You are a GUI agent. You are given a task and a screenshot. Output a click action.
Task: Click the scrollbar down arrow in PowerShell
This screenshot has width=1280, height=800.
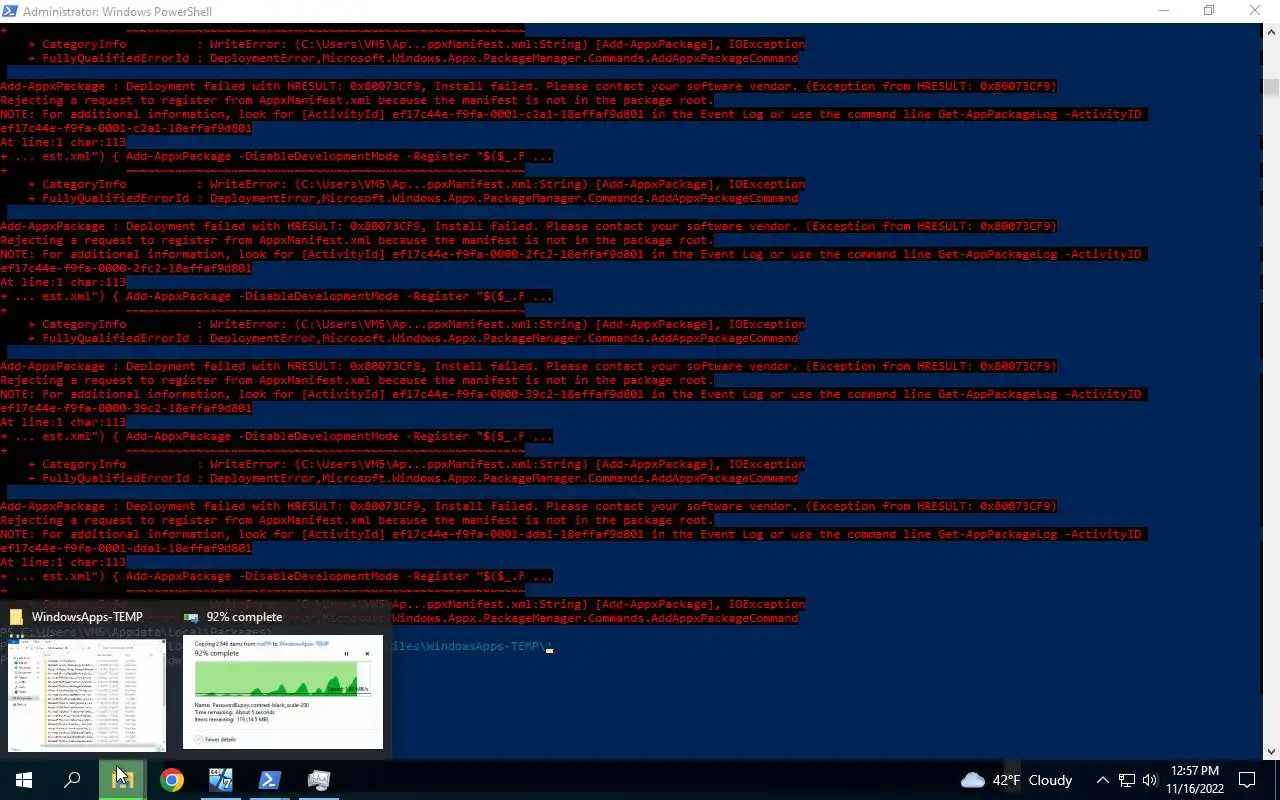pyautogui.click(x=1271, y=751)
